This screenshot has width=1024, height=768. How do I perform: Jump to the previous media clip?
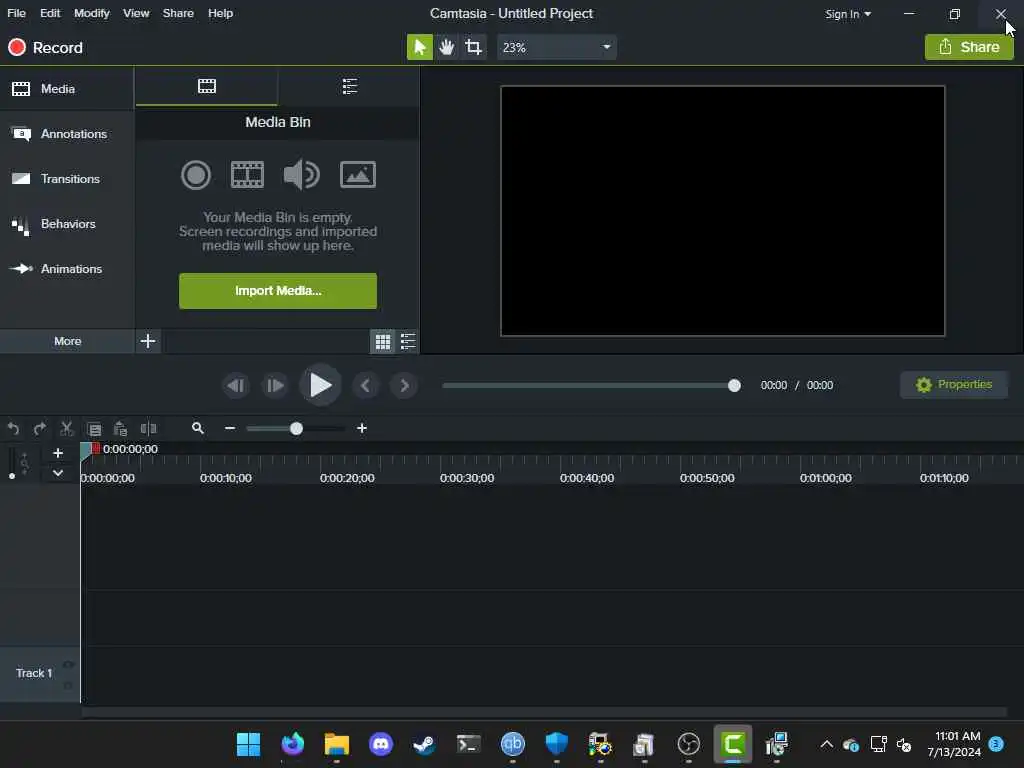[x=366, y=385]
